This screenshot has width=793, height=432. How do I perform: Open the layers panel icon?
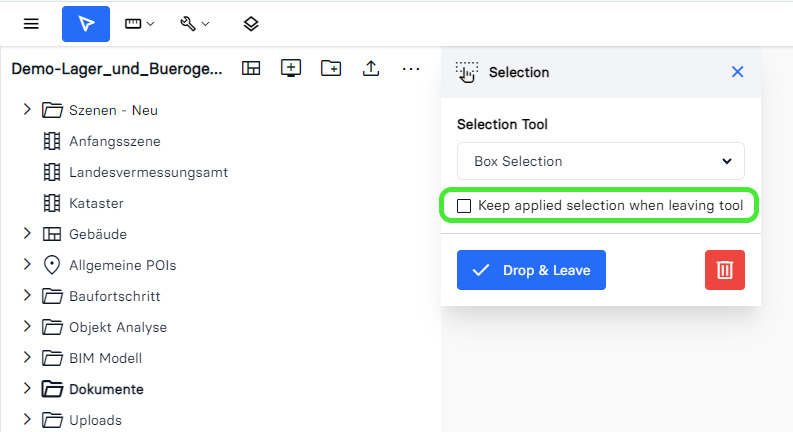[x=251, y=23]
